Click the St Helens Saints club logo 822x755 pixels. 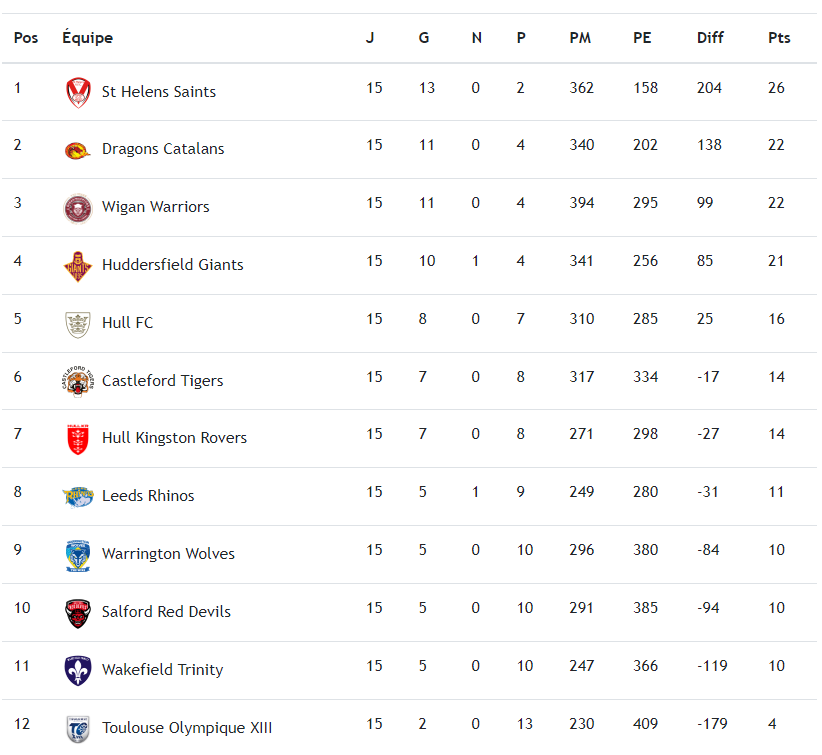(x=77, y=92)
